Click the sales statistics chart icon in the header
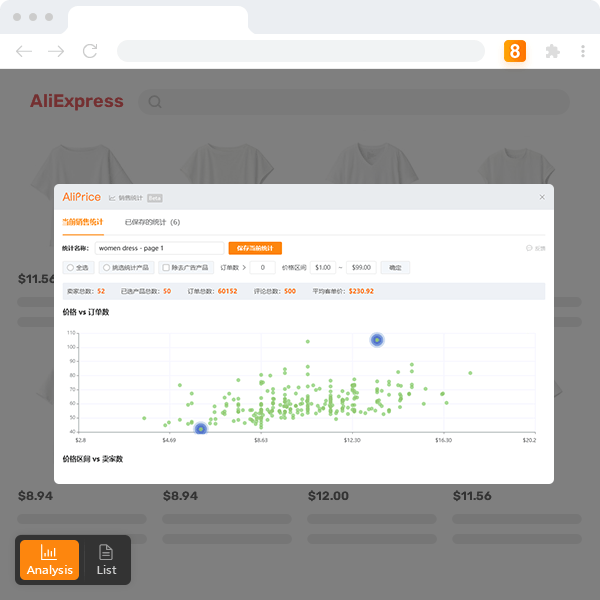 pos(112,198)
